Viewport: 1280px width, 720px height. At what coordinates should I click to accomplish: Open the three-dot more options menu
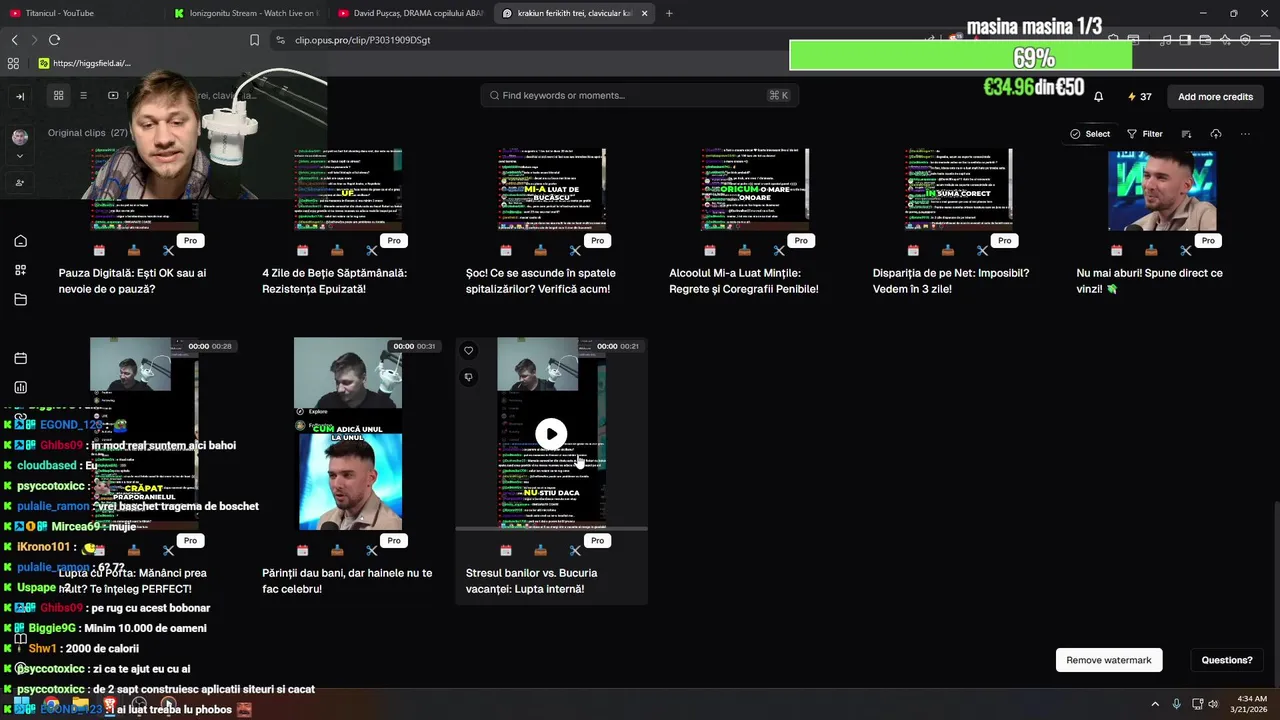coord(1245,134)
